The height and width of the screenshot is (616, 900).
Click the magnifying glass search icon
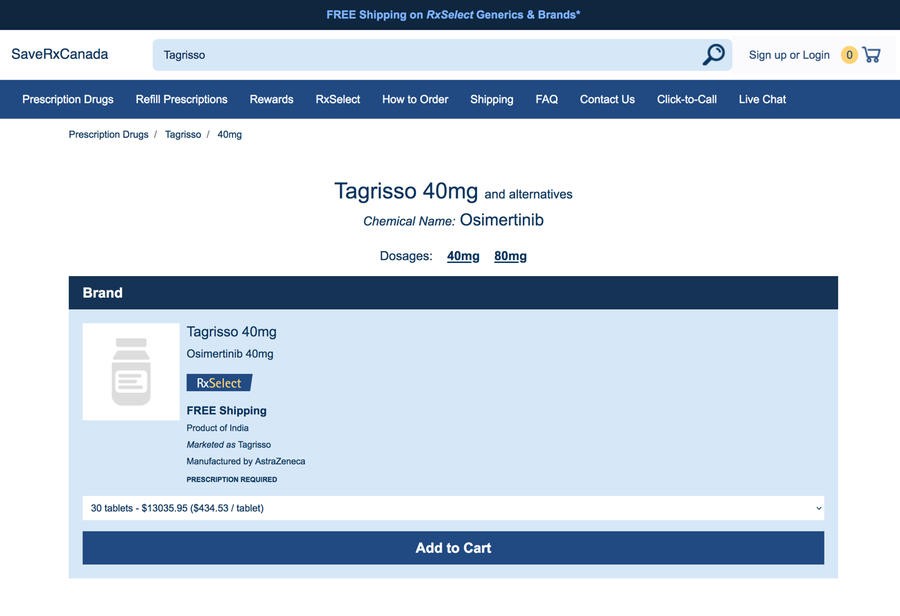[713, 55]
